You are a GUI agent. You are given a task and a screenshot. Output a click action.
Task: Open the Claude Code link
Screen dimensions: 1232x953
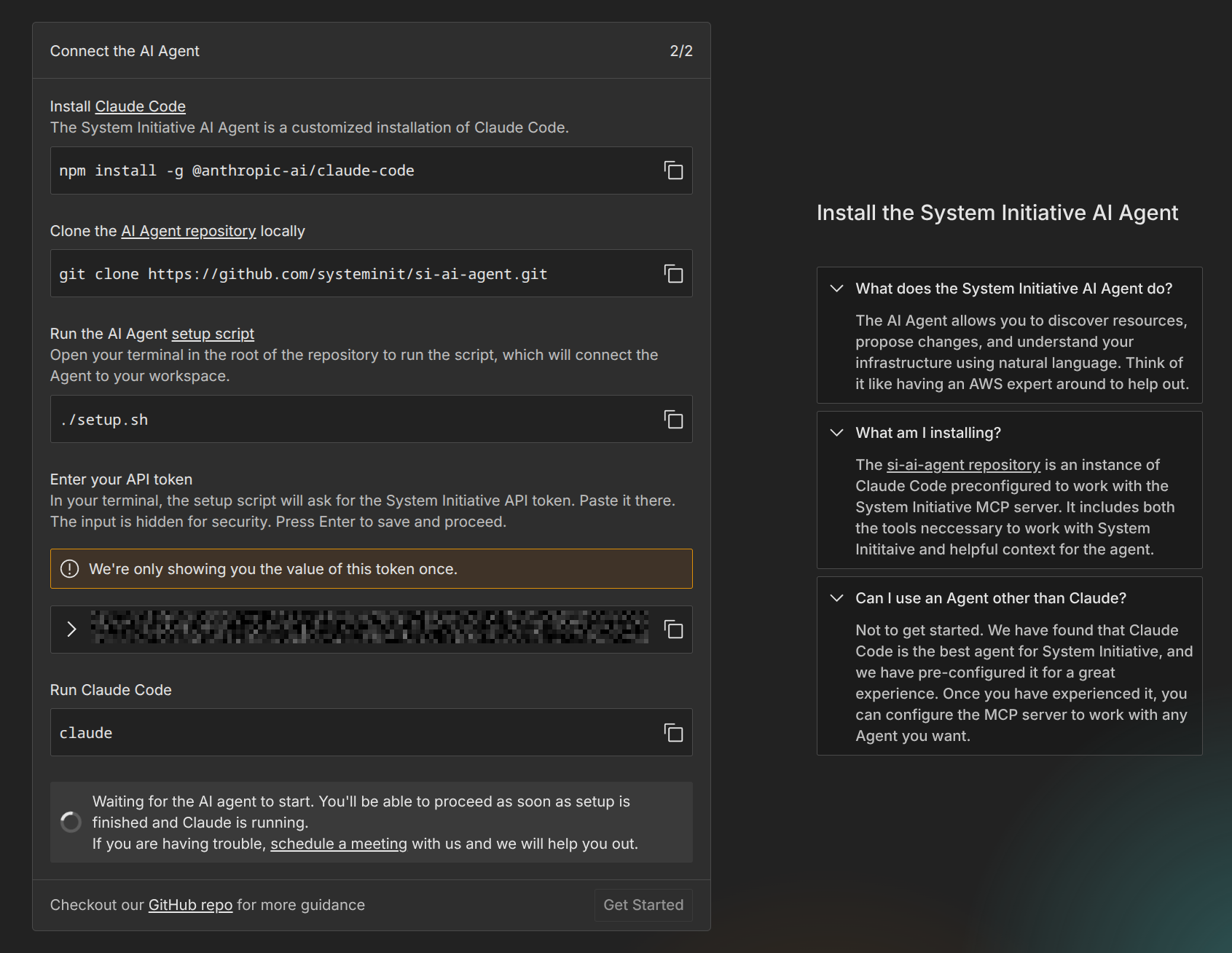(x=140, y=106)
